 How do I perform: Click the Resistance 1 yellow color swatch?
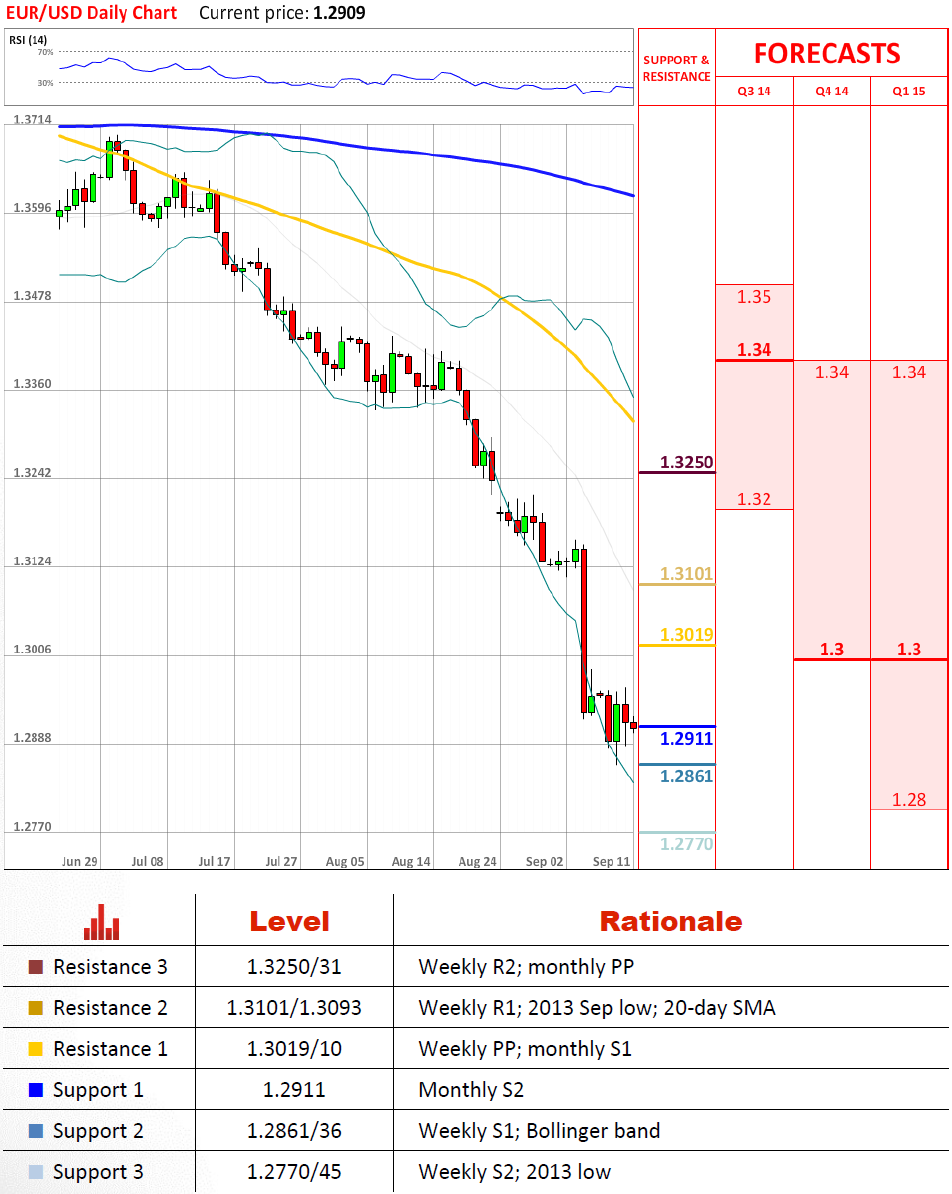coord(36,1049)
